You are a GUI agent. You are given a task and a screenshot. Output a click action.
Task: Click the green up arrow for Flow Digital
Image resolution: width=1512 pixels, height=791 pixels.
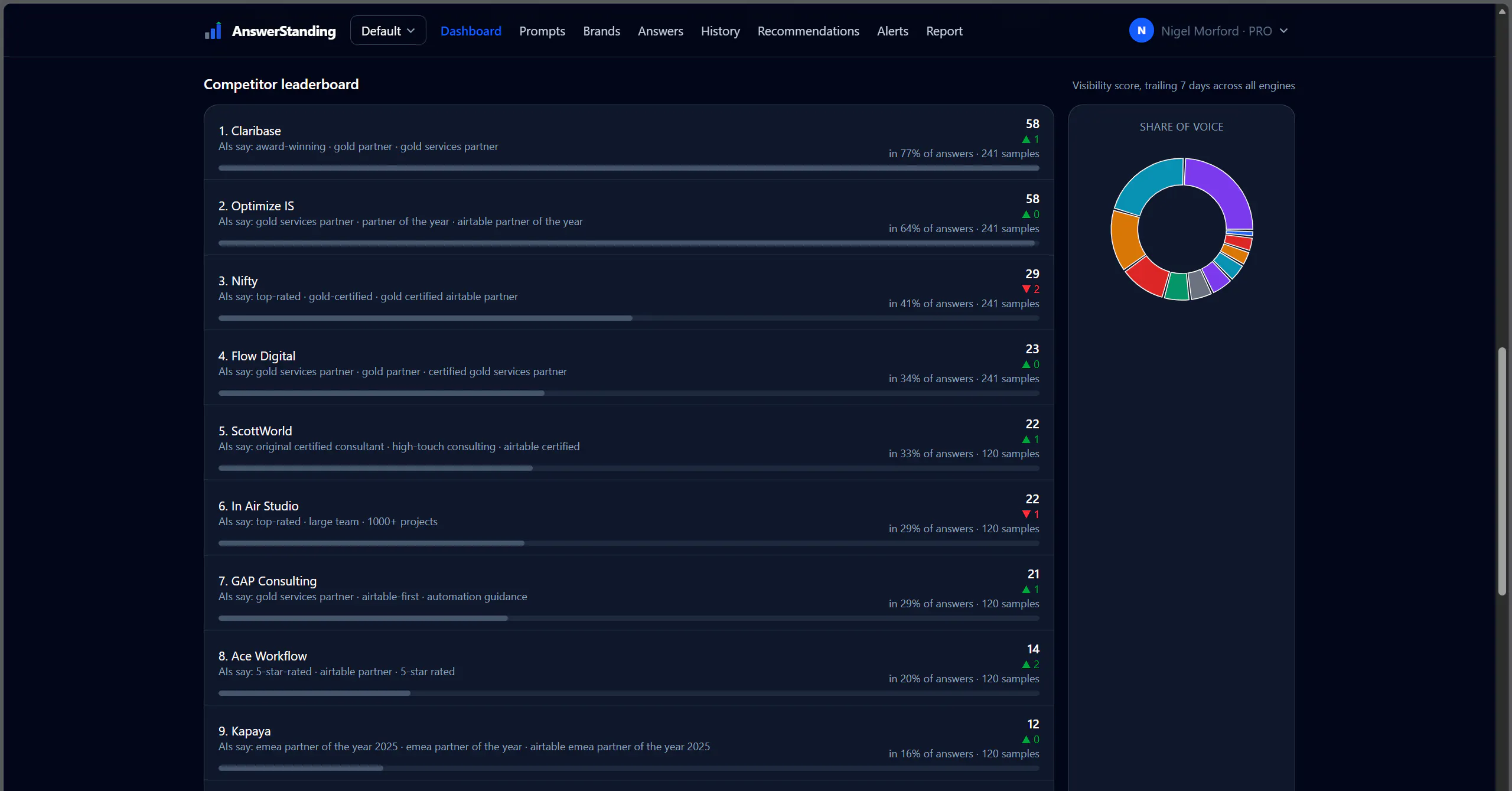1026,364
